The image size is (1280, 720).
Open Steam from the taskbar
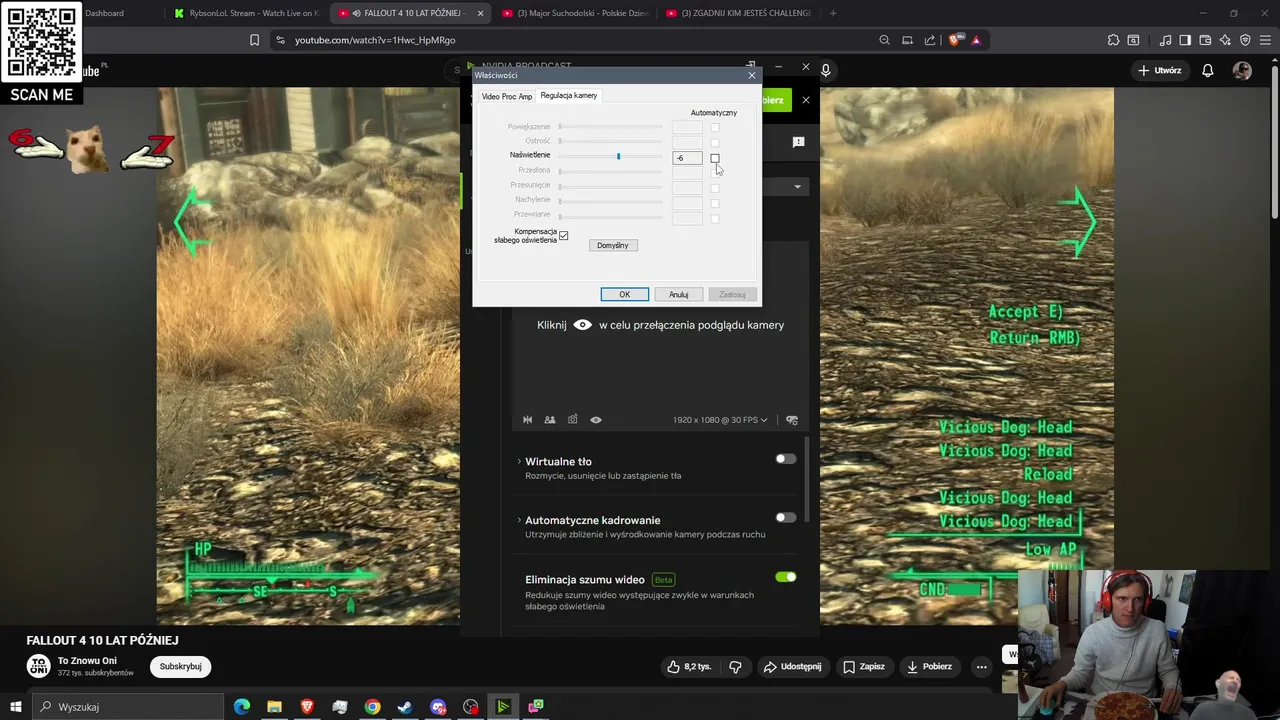[405, 707]
